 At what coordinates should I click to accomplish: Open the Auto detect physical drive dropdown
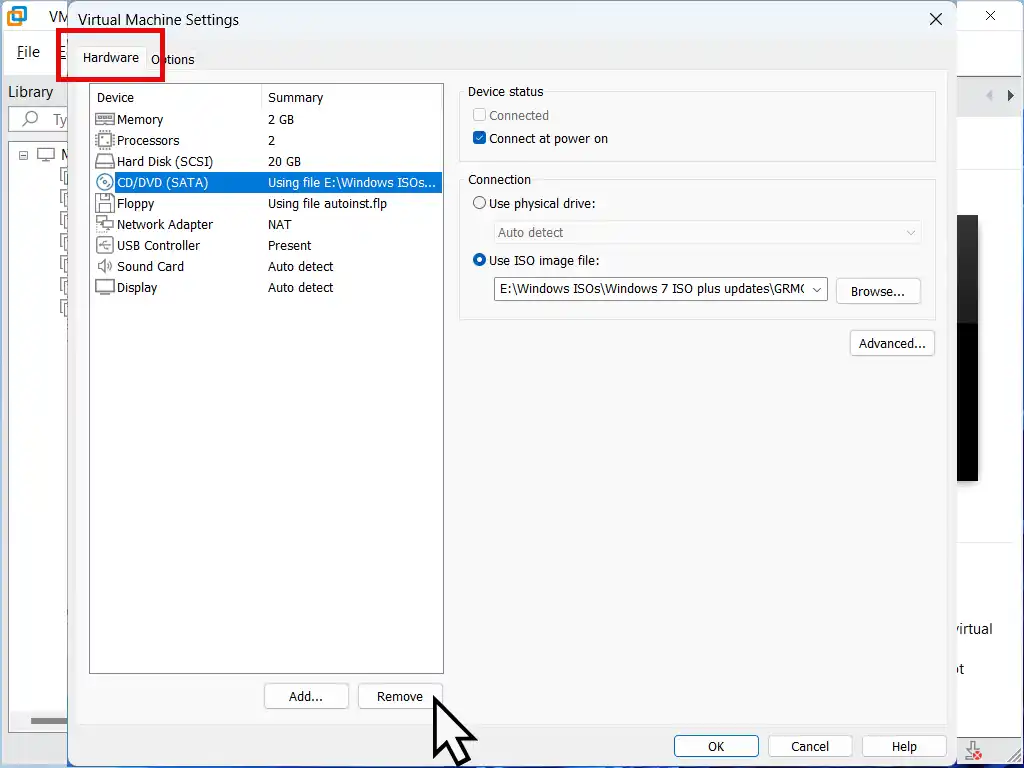tap(707, 232)
